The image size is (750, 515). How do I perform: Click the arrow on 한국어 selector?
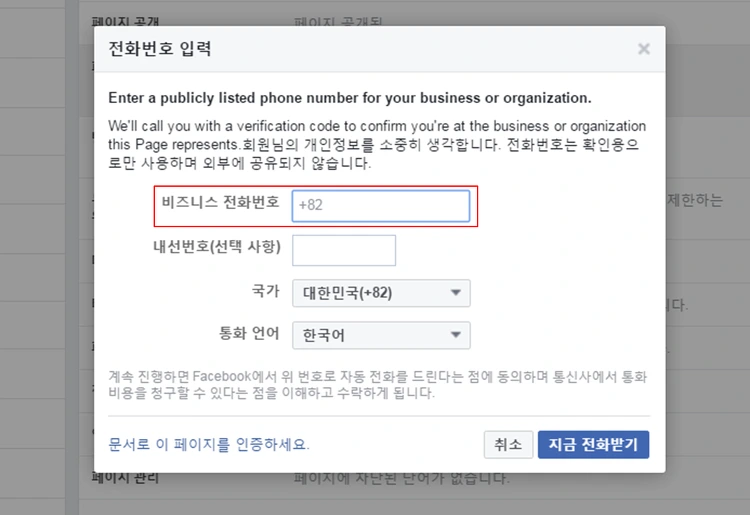455,335
